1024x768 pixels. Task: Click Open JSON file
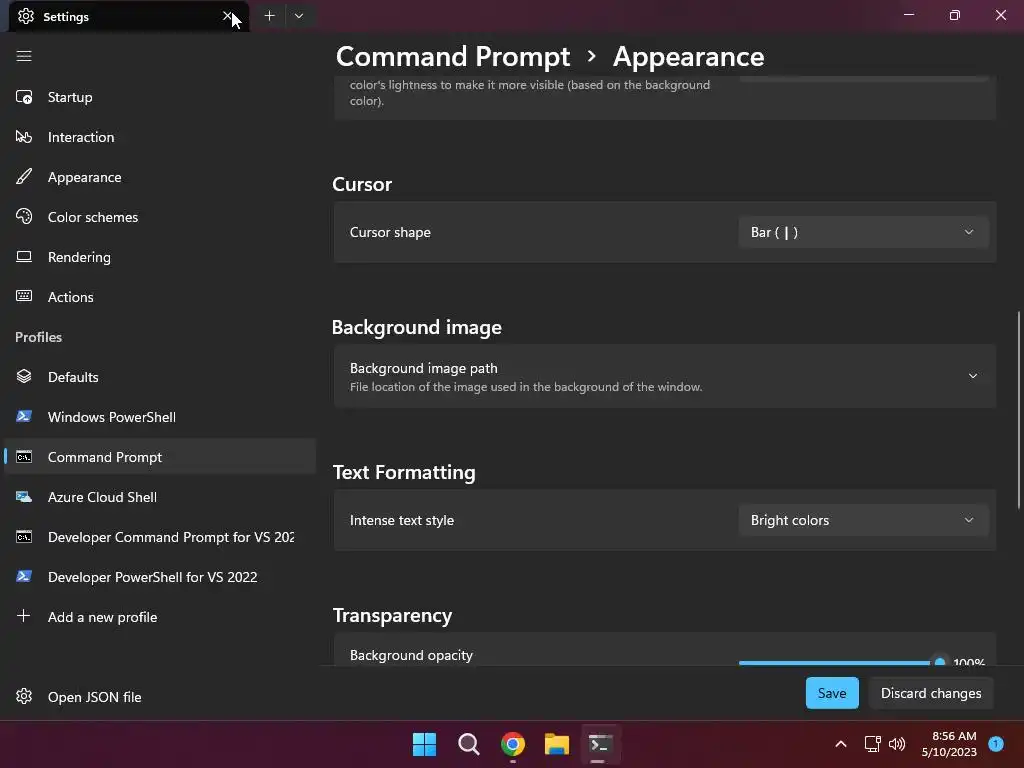tap(160, 697)
